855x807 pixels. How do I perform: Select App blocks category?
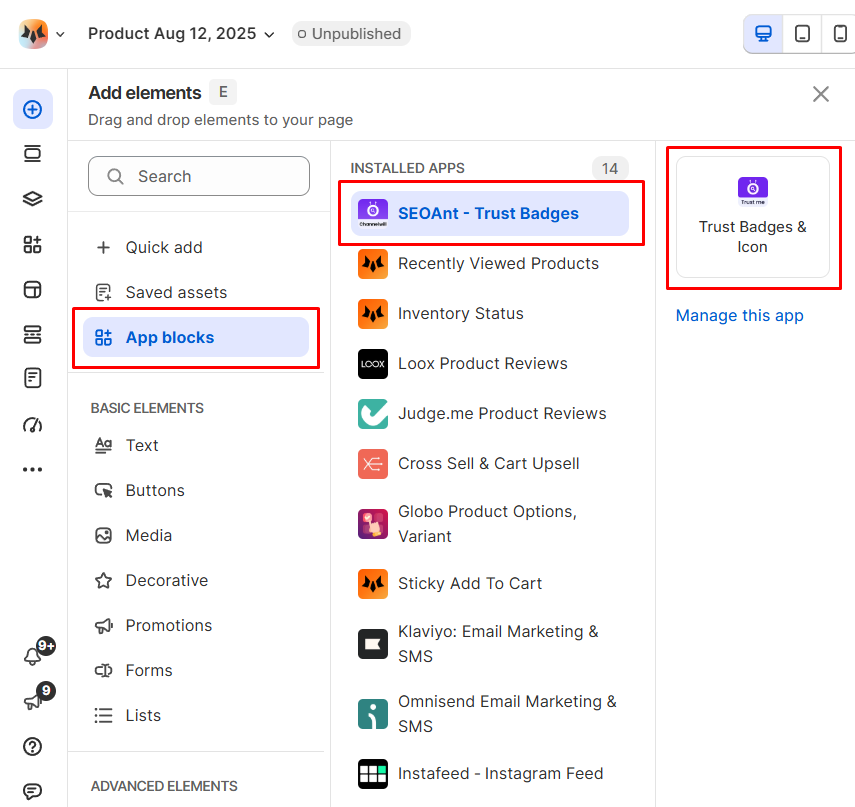coord(196,337)
